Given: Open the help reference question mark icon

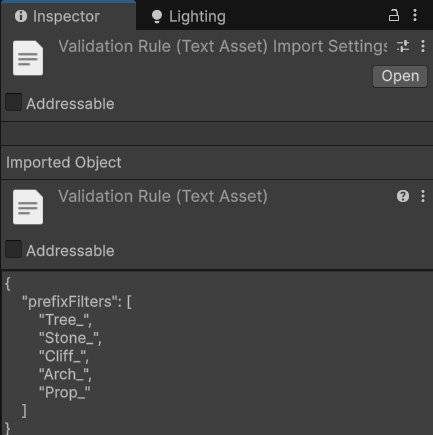Looking at the screenshot, I should point(403,196).
